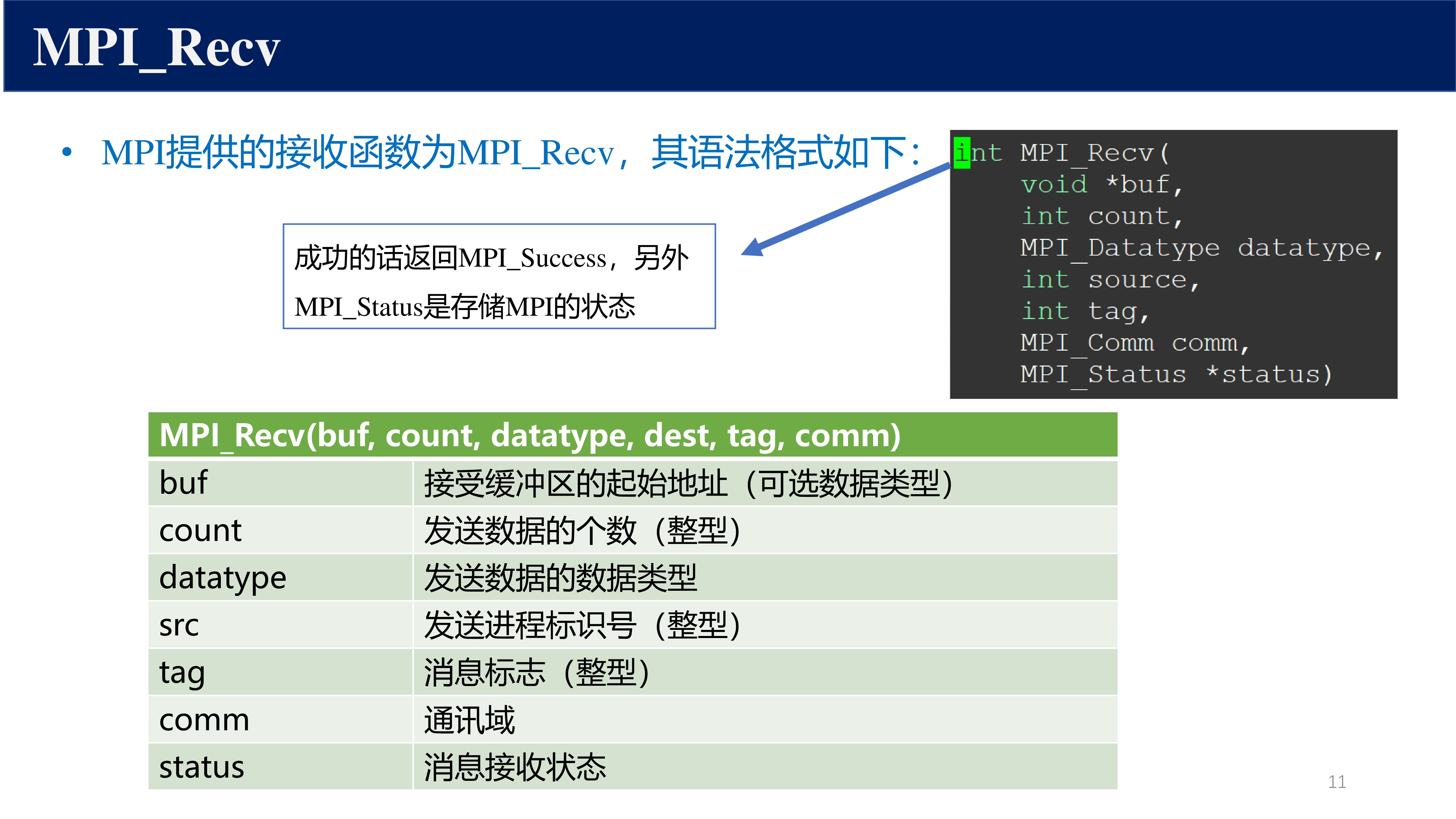Click the code line "int MPI_Recv("
The image size is (1456, 819).
click(x=1061, y=153)
